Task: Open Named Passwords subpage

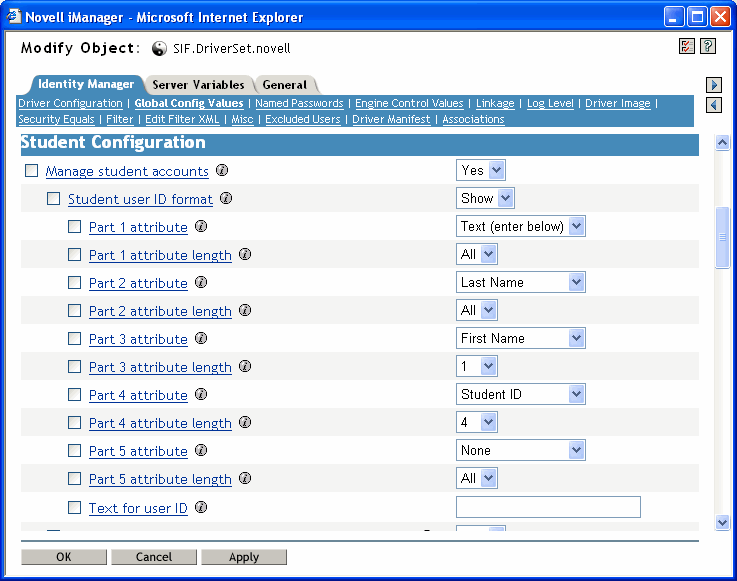Action: click(x=299, y=103)
